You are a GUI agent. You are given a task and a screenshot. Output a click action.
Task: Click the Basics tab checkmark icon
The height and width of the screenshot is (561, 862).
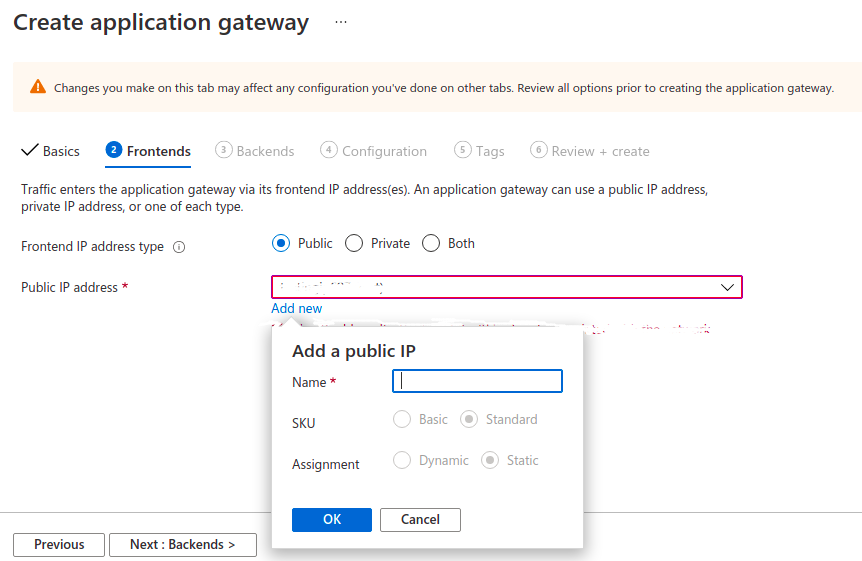(x=30, y=150)
